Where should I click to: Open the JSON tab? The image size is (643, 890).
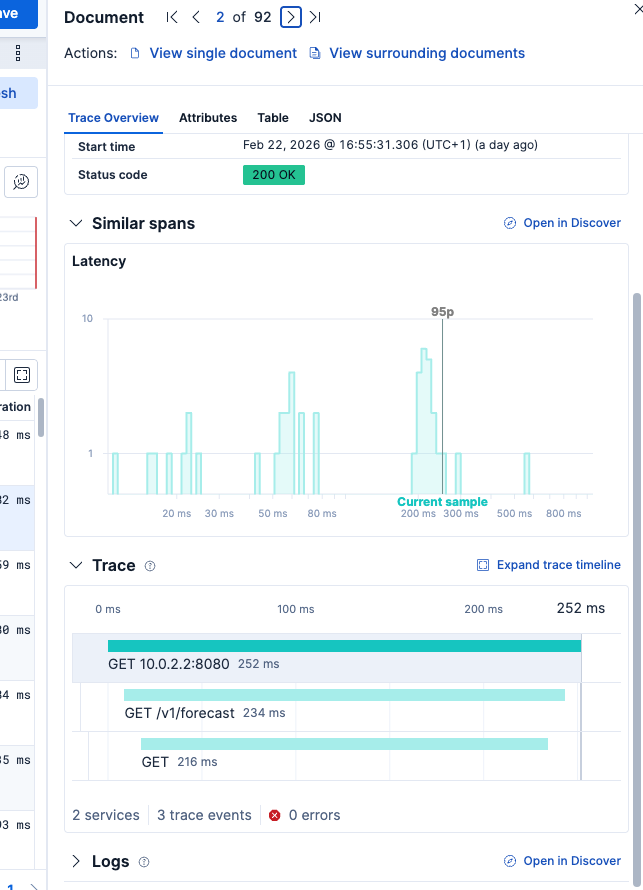[x=325, y=117]
